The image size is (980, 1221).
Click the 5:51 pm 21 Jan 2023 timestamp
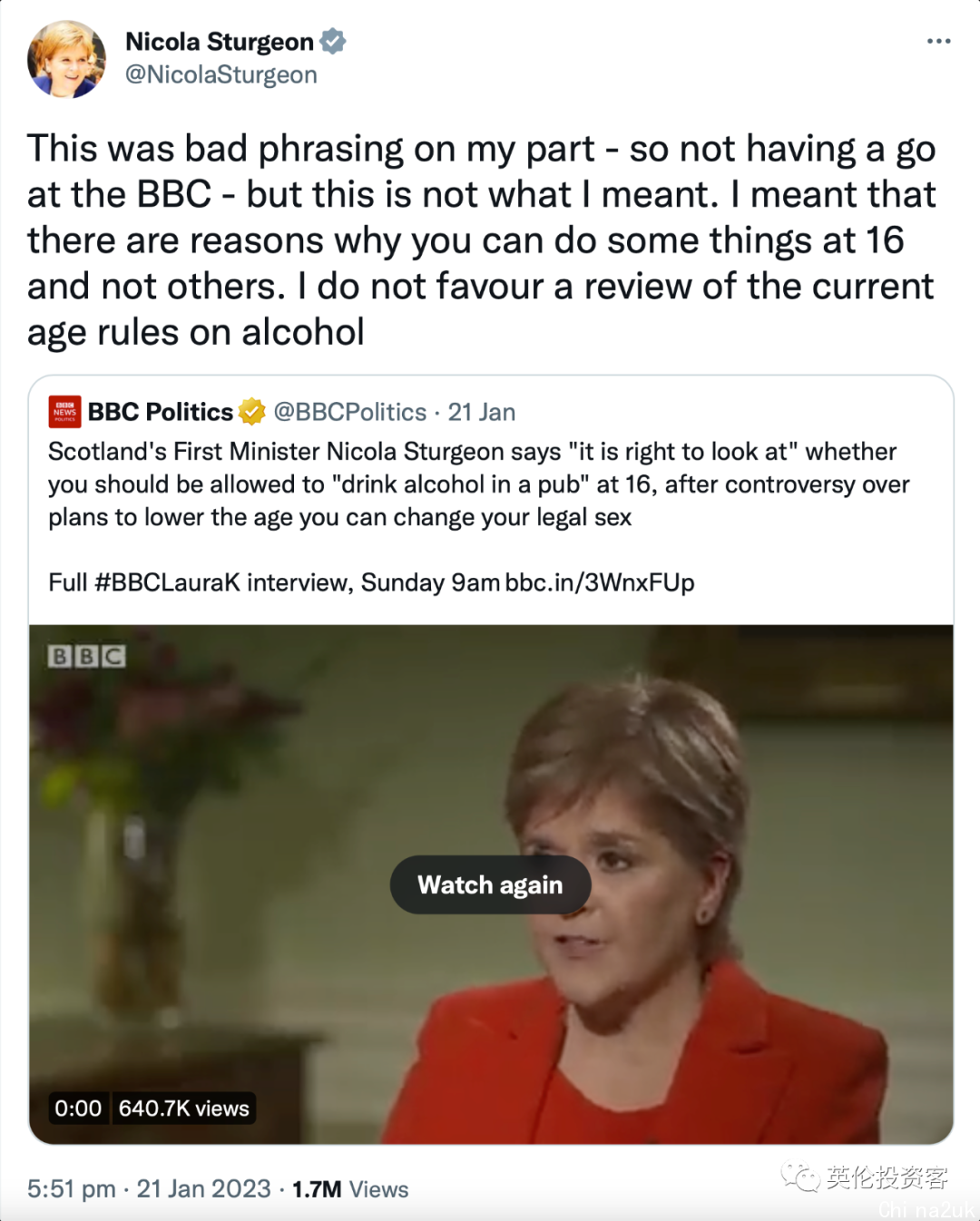(x=149, y=1189)
